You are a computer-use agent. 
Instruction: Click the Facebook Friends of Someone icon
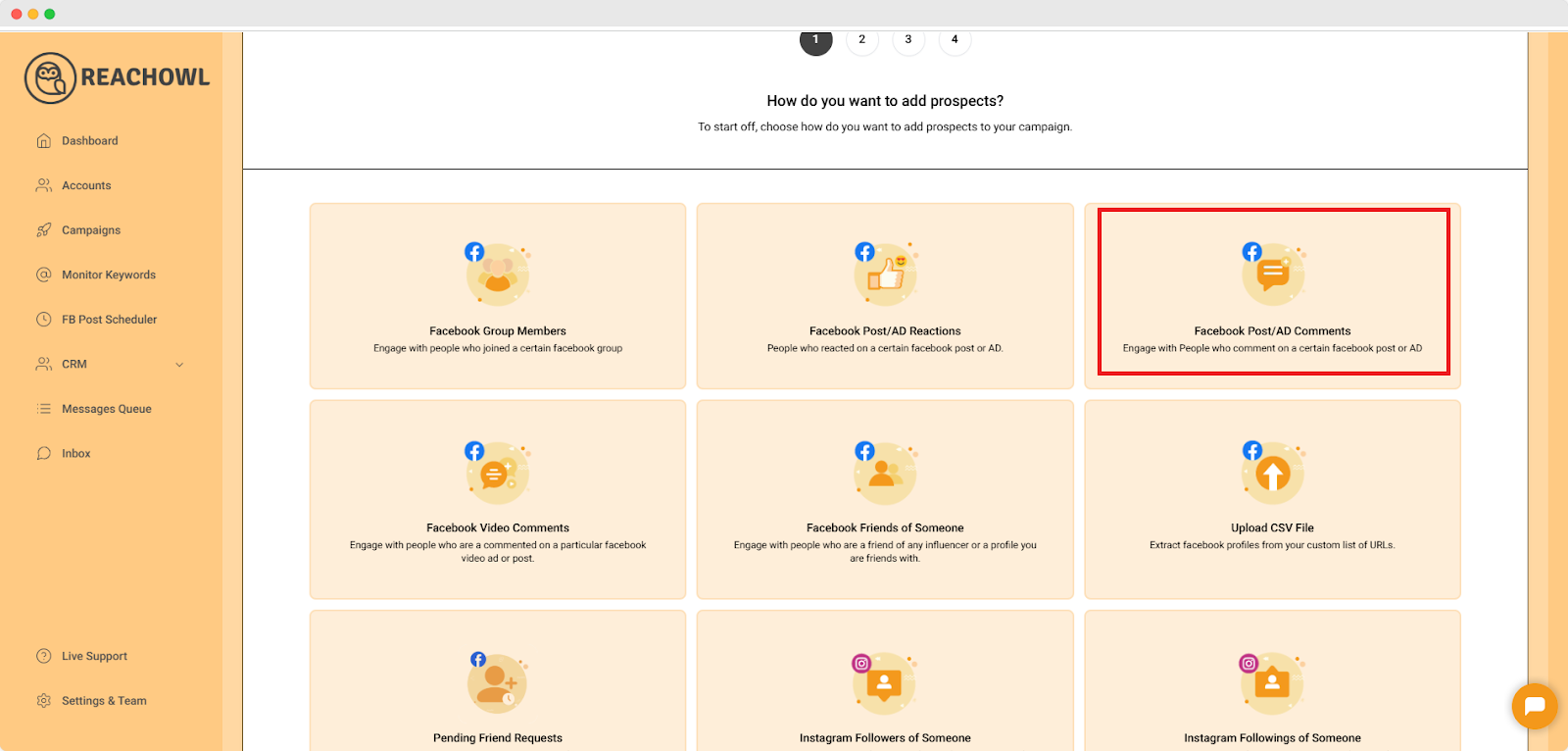tap(886, 473)
